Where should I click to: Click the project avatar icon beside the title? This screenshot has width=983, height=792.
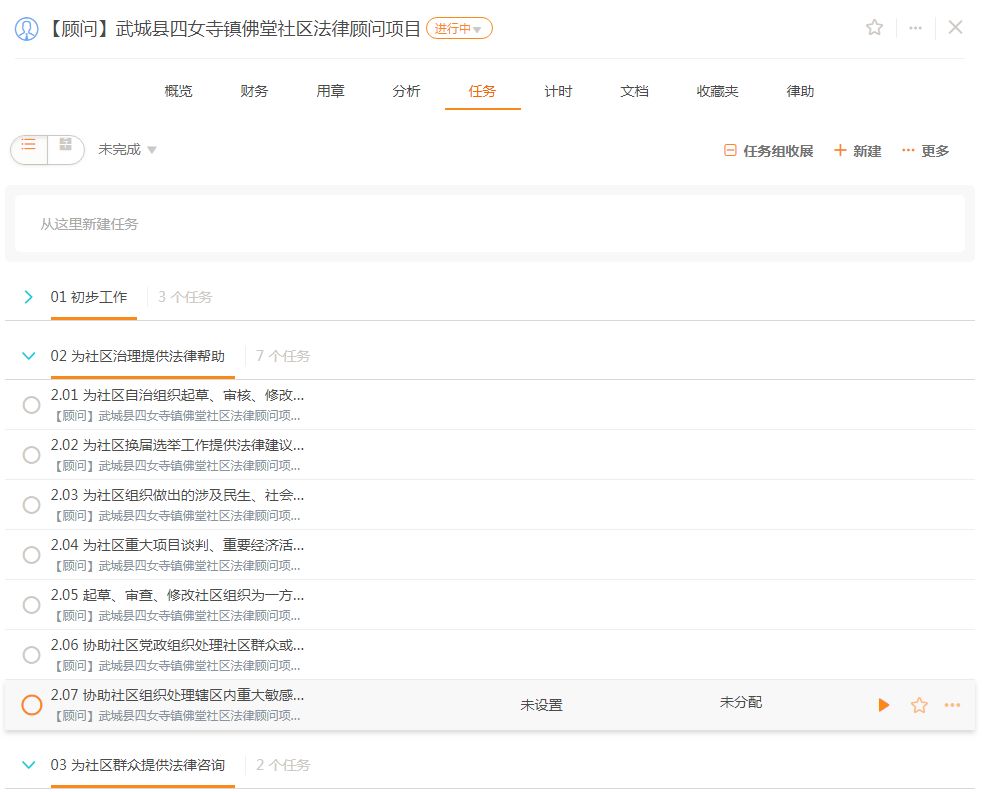click(x=26, y=29)
